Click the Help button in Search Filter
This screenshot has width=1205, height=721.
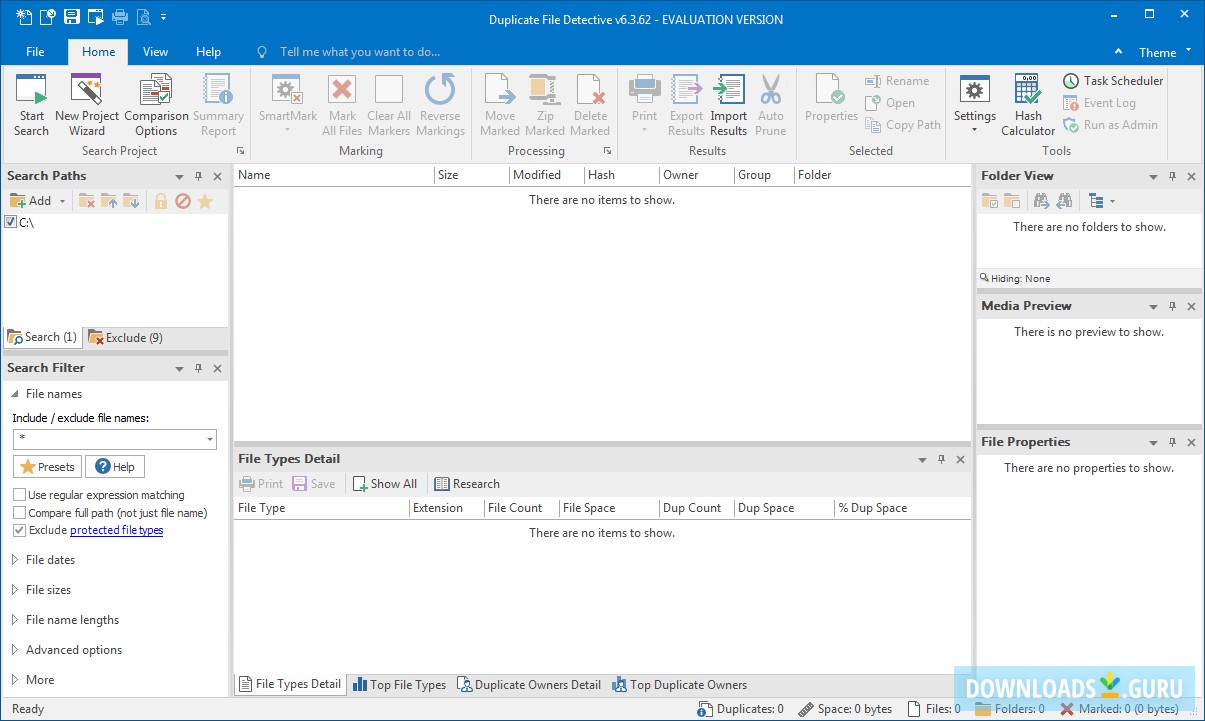pos(115,467)
